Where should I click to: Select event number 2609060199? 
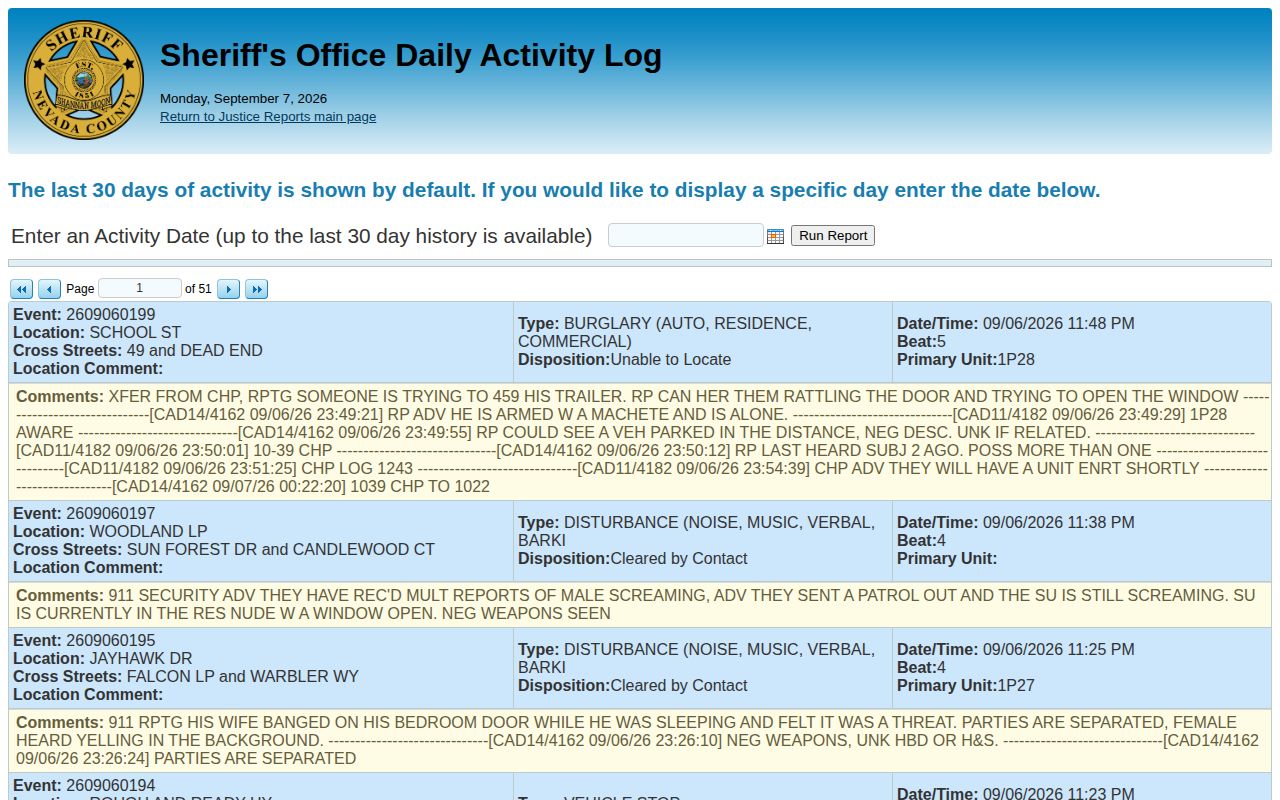coord(111,315)
